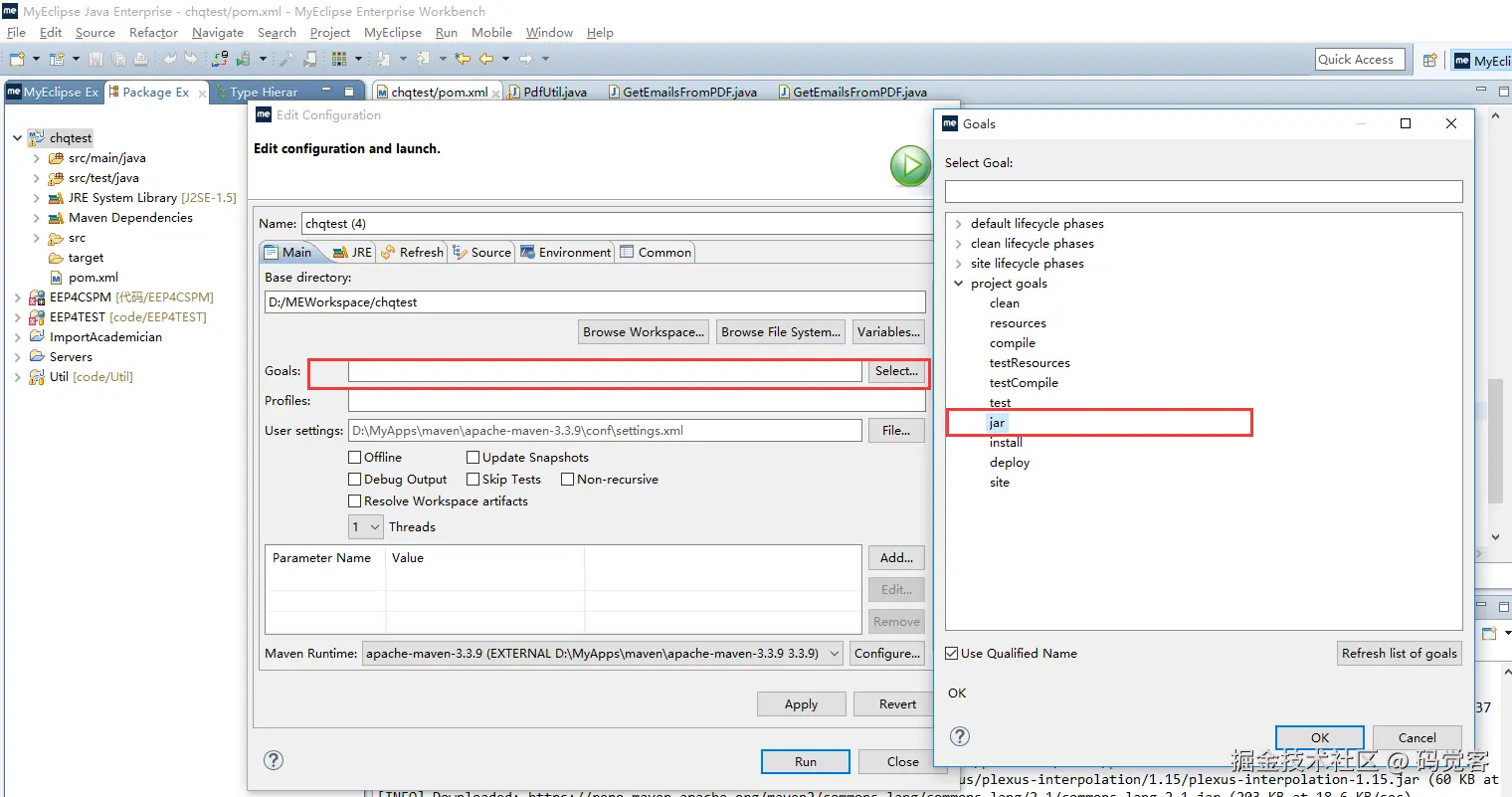This screenshot has height=797, width=1512.
Task: Switch to the Common tab
Action: [x=656, y=253]
